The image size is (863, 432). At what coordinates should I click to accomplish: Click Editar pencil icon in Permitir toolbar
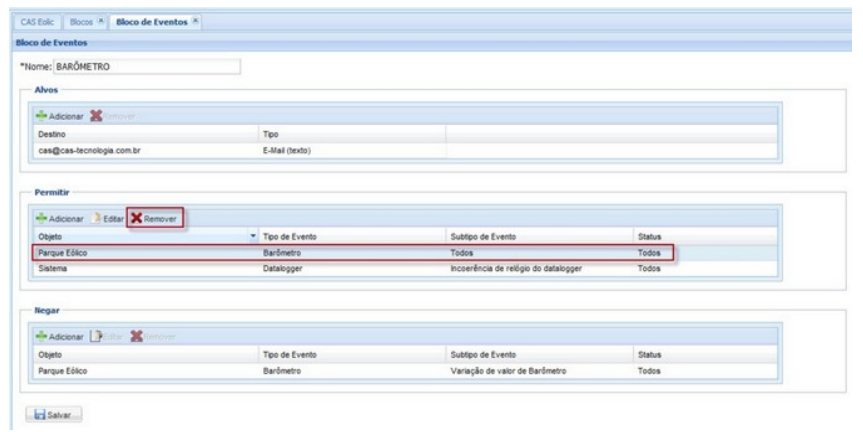(x=97, y=218)
